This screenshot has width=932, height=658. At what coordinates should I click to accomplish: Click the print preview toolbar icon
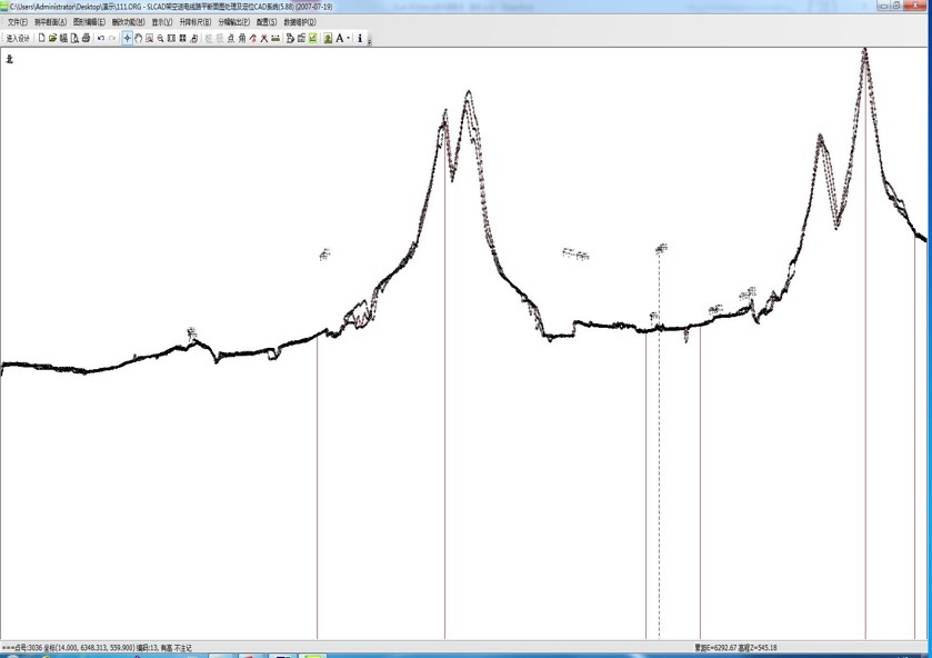(x=74, y=38)
